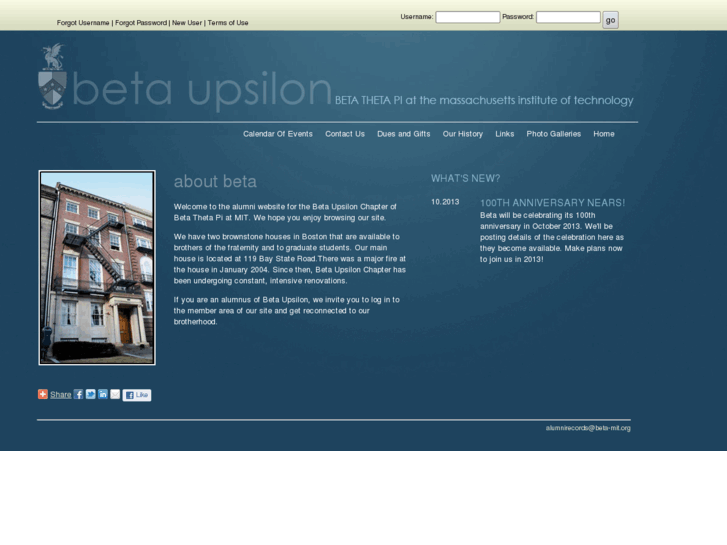Select the Links menu item
This screenshot has width=727, height=545.
pos(504,134)
